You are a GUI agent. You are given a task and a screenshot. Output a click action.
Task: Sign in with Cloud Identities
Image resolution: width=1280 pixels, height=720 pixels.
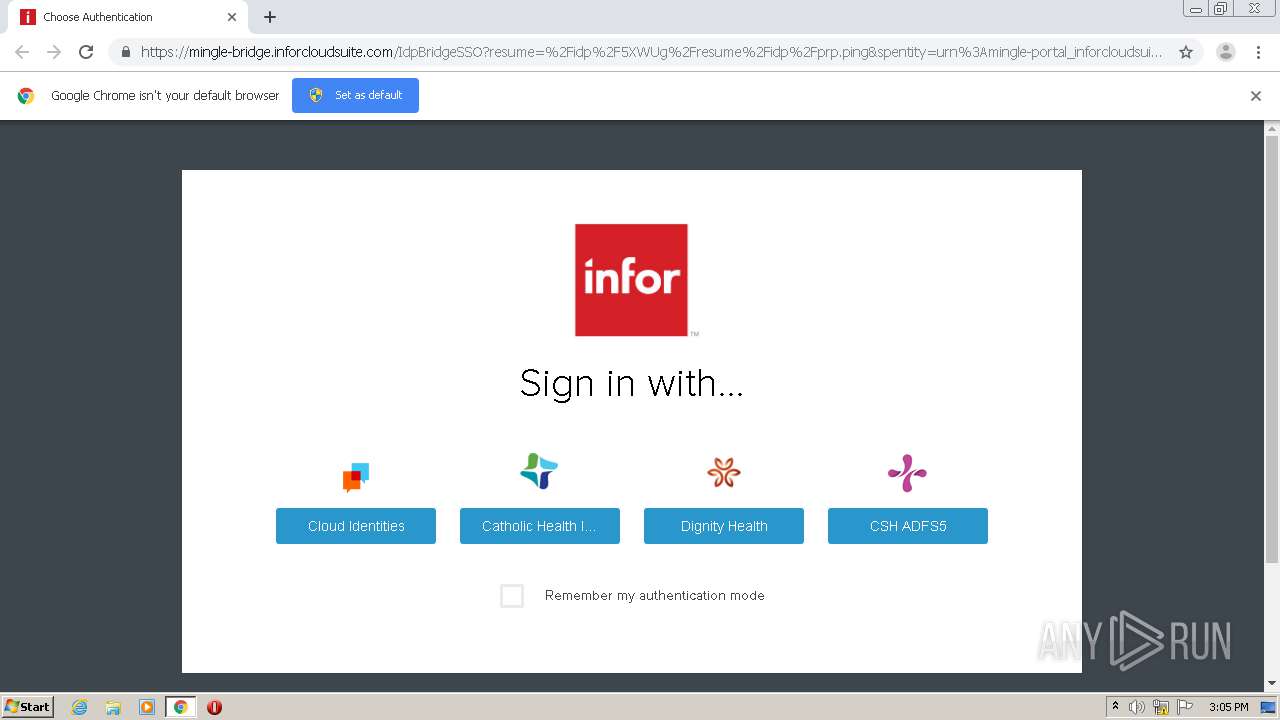pyautogui.click(x=356, y=526)
